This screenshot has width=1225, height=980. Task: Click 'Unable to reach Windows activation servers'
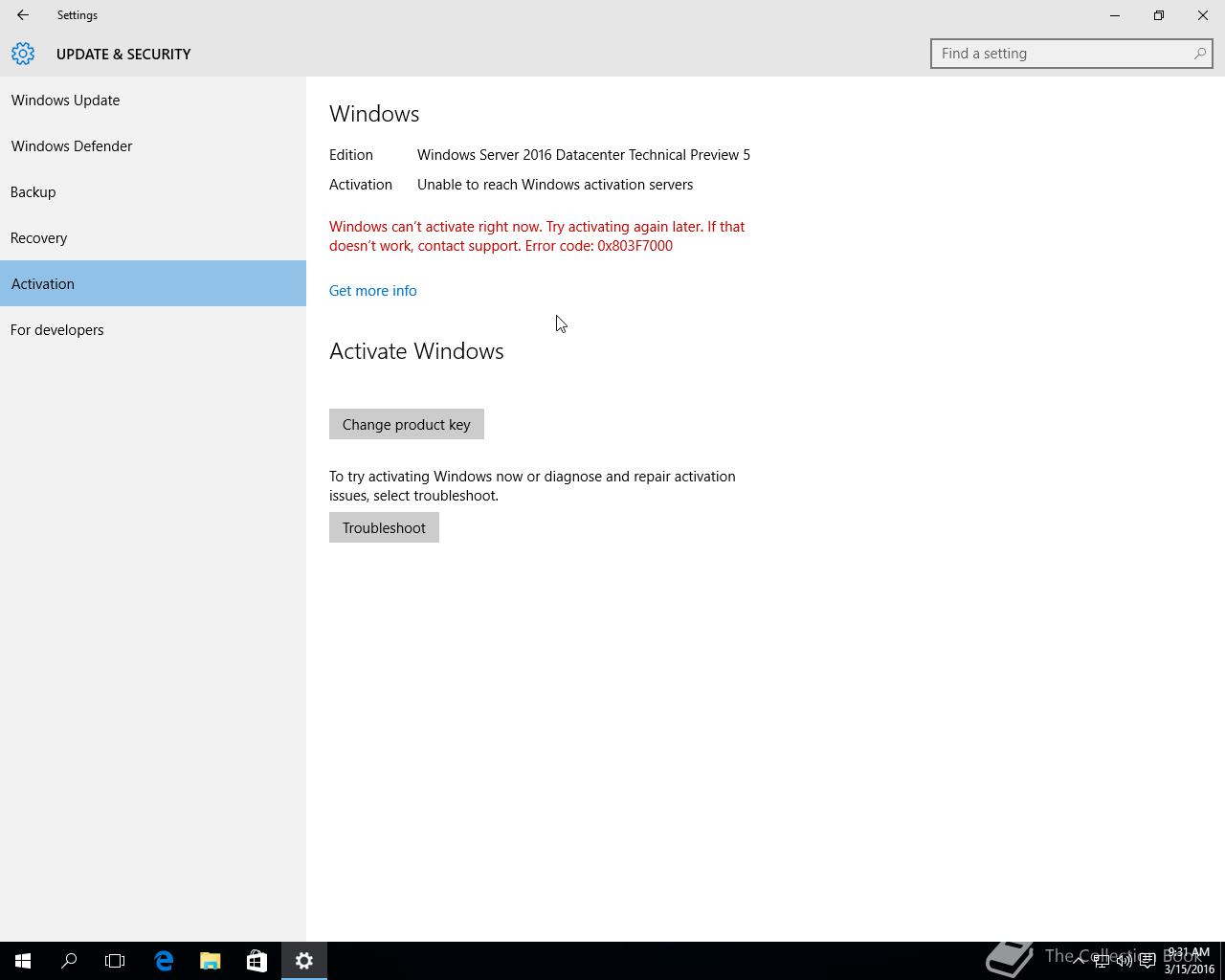pos(555,184)
